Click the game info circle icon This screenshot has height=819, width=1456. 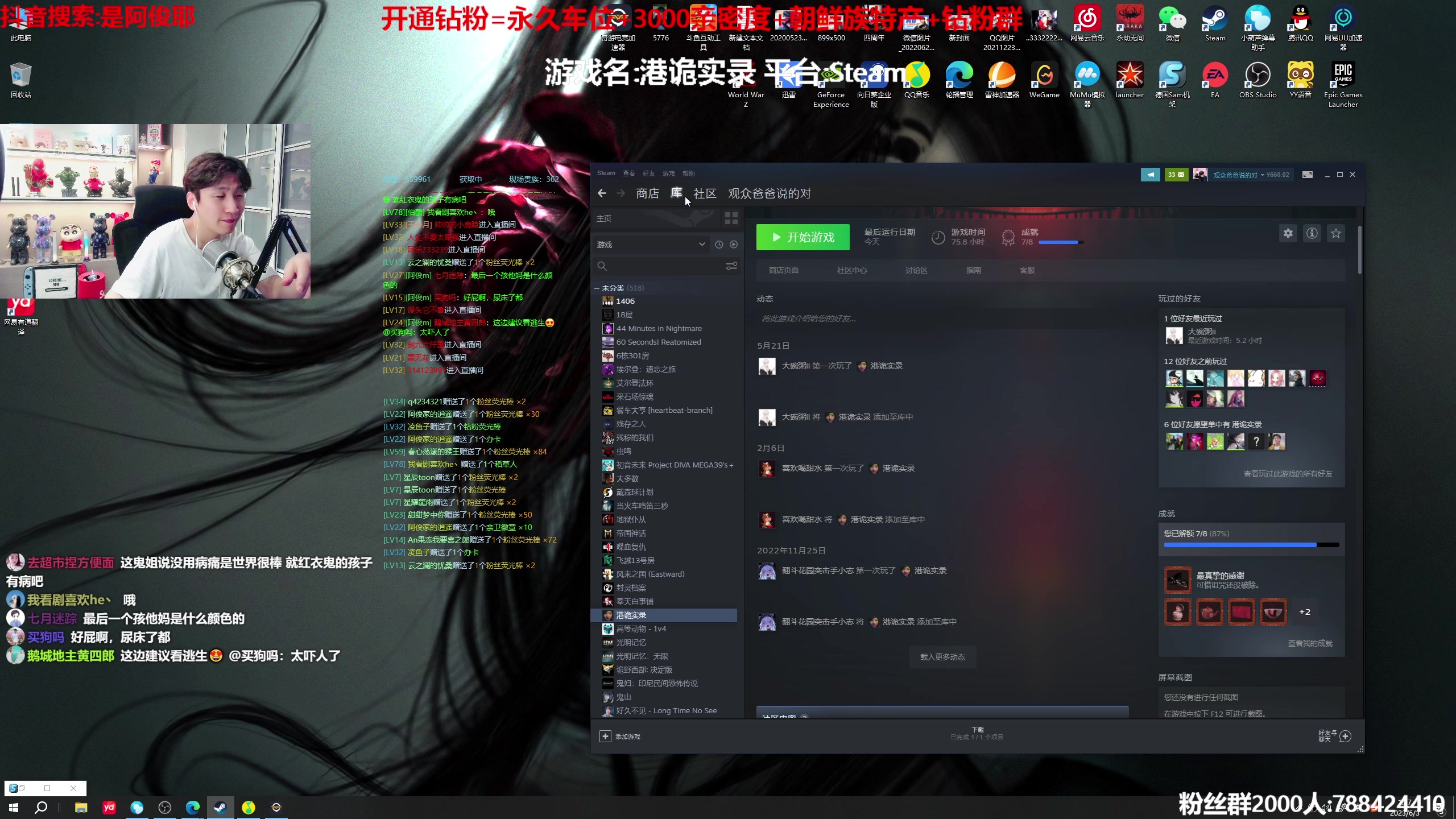tap(1312, 233)
